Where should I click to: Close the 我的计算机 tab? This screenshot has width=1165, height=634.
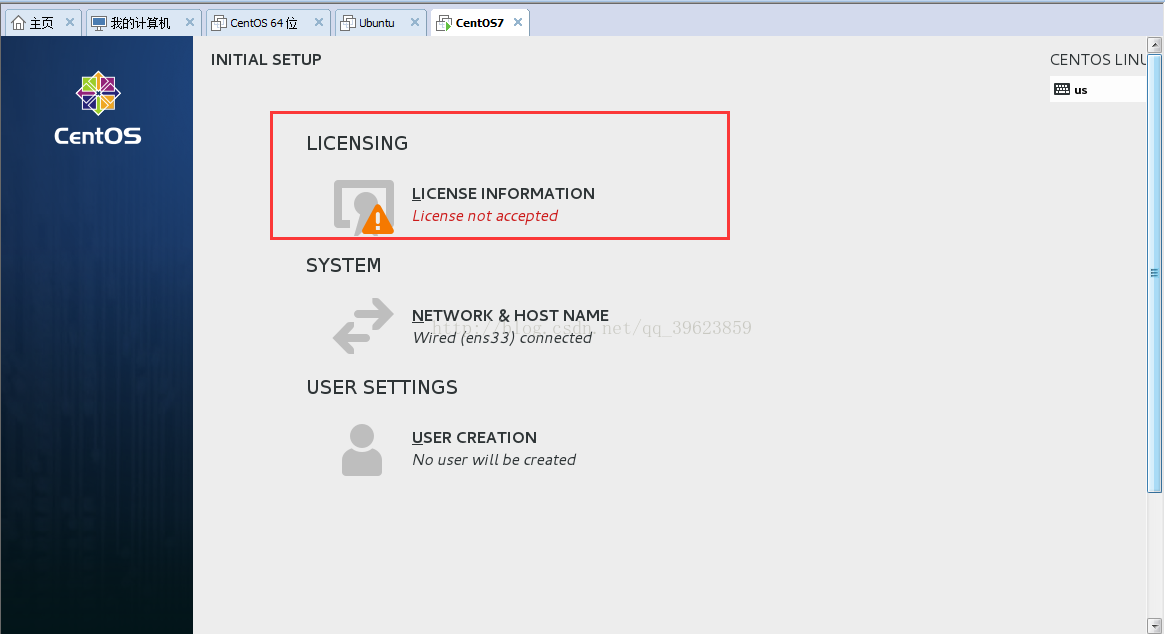190,22
